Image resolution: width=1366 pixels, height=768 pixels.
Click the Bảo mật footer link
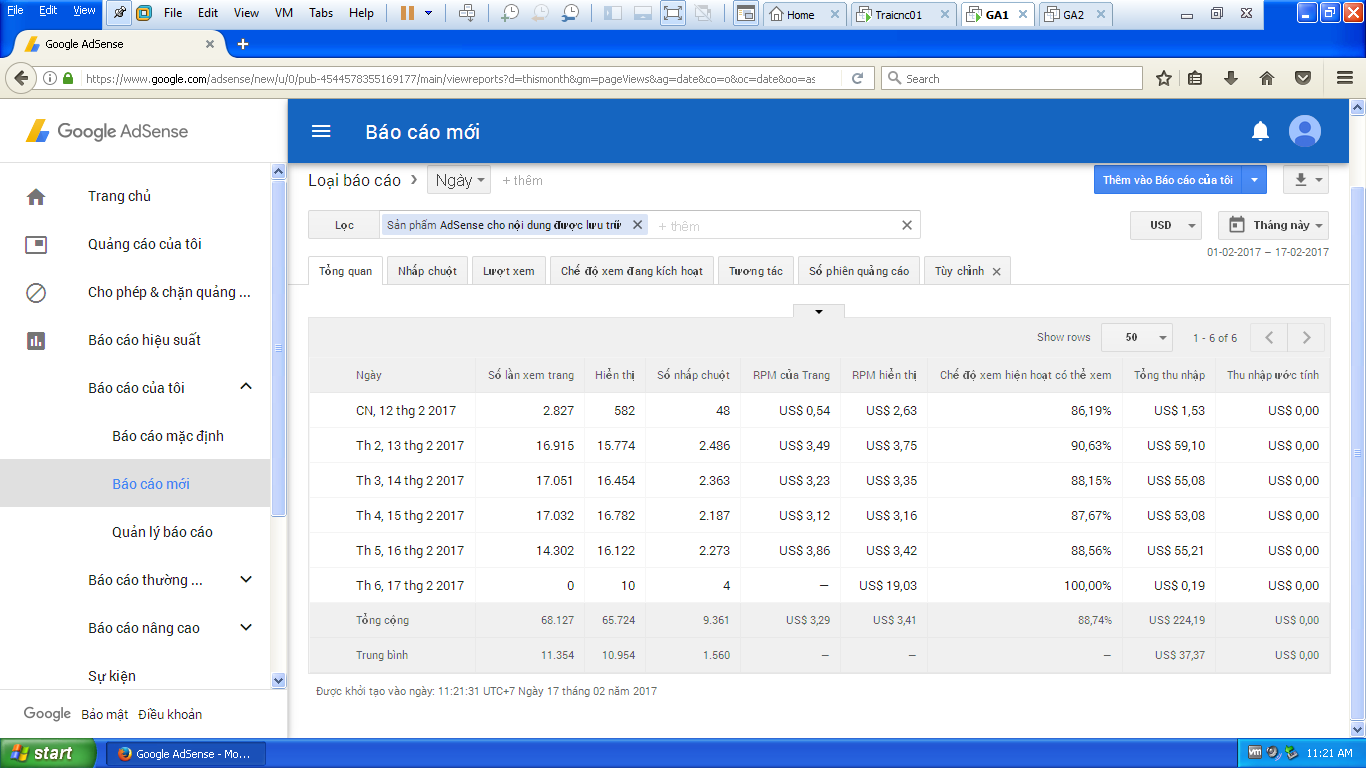click(x=105, y=714)
